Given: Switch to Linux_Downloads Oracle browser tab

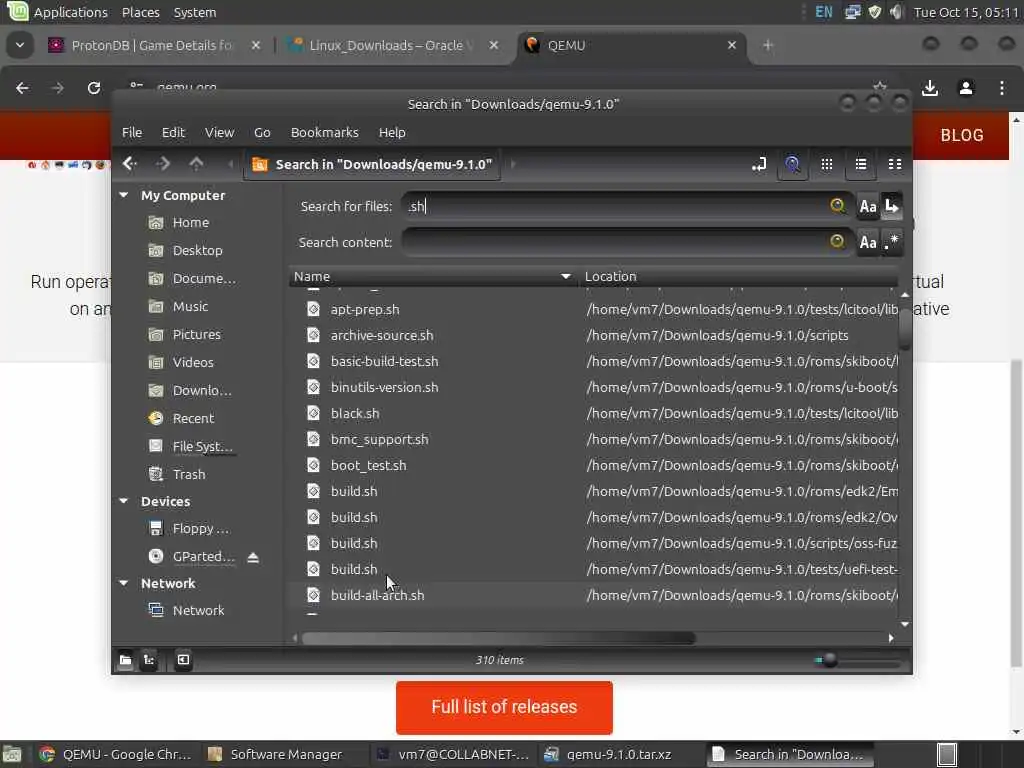Looking at the screenshot, I should (394, 45).
